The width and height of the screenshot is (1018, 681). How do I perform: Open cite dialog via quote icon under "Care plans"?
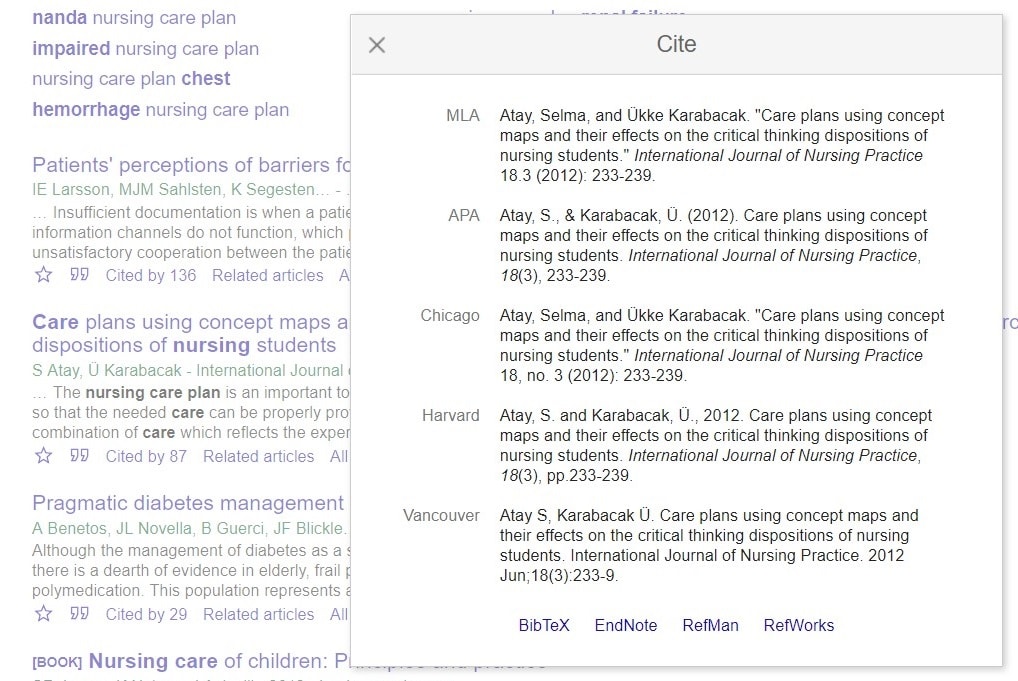pyautogui.click(x=79, y=456)
